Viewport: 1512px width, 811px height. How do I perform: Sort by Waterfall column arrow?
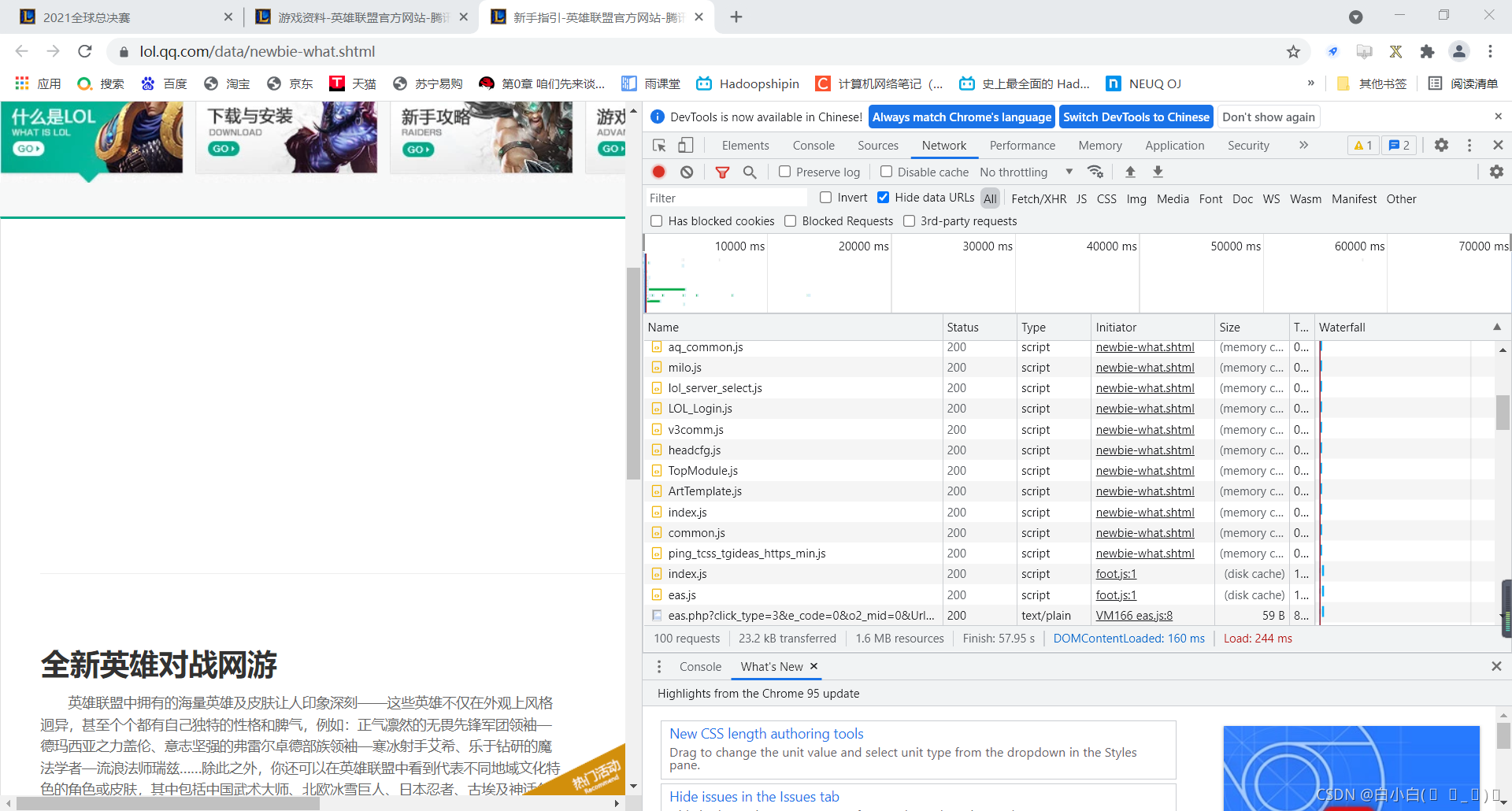click(1497, 327)
